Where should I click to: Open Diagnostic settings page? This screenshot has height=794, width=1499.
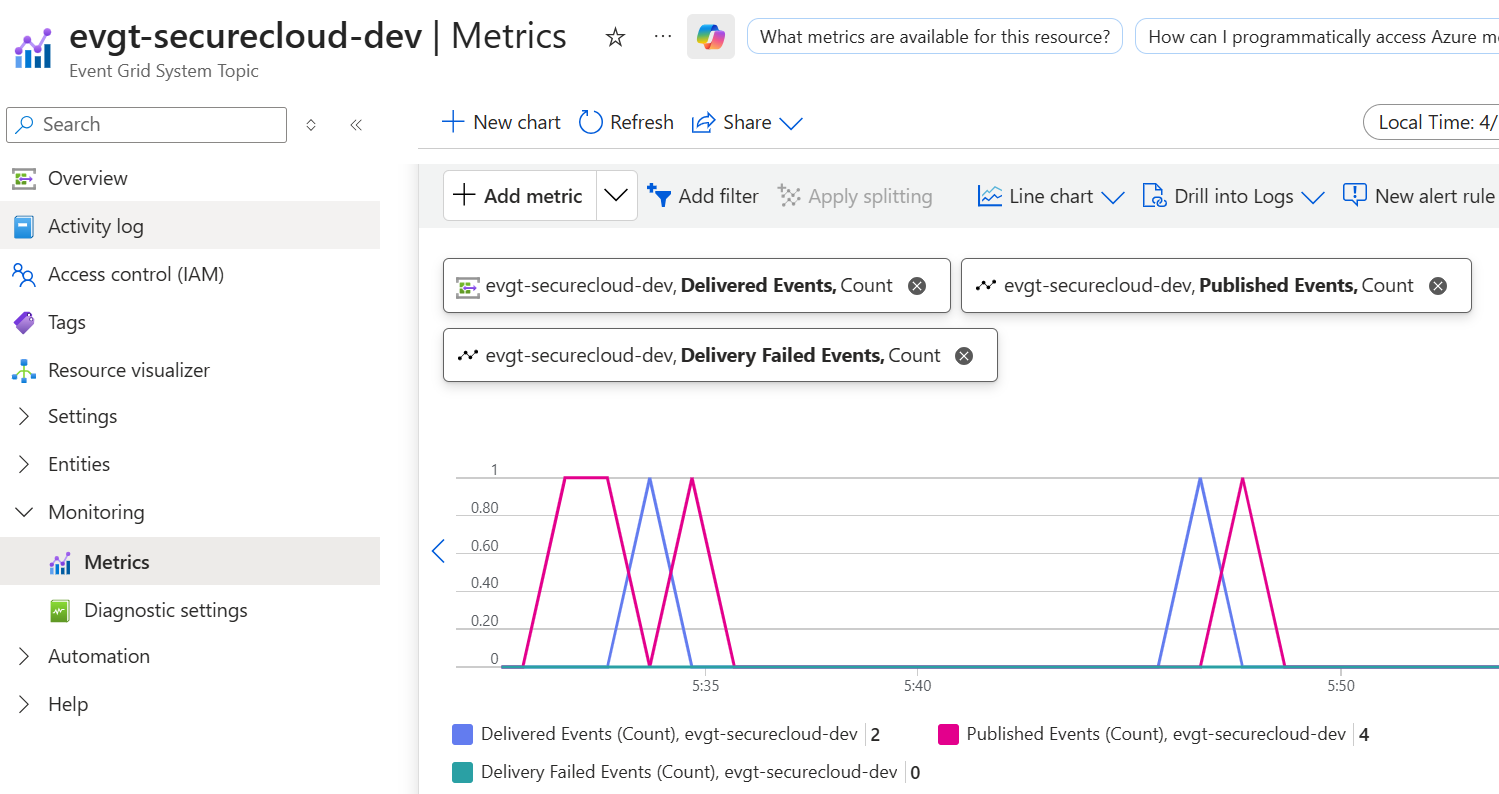pos(165,610)
